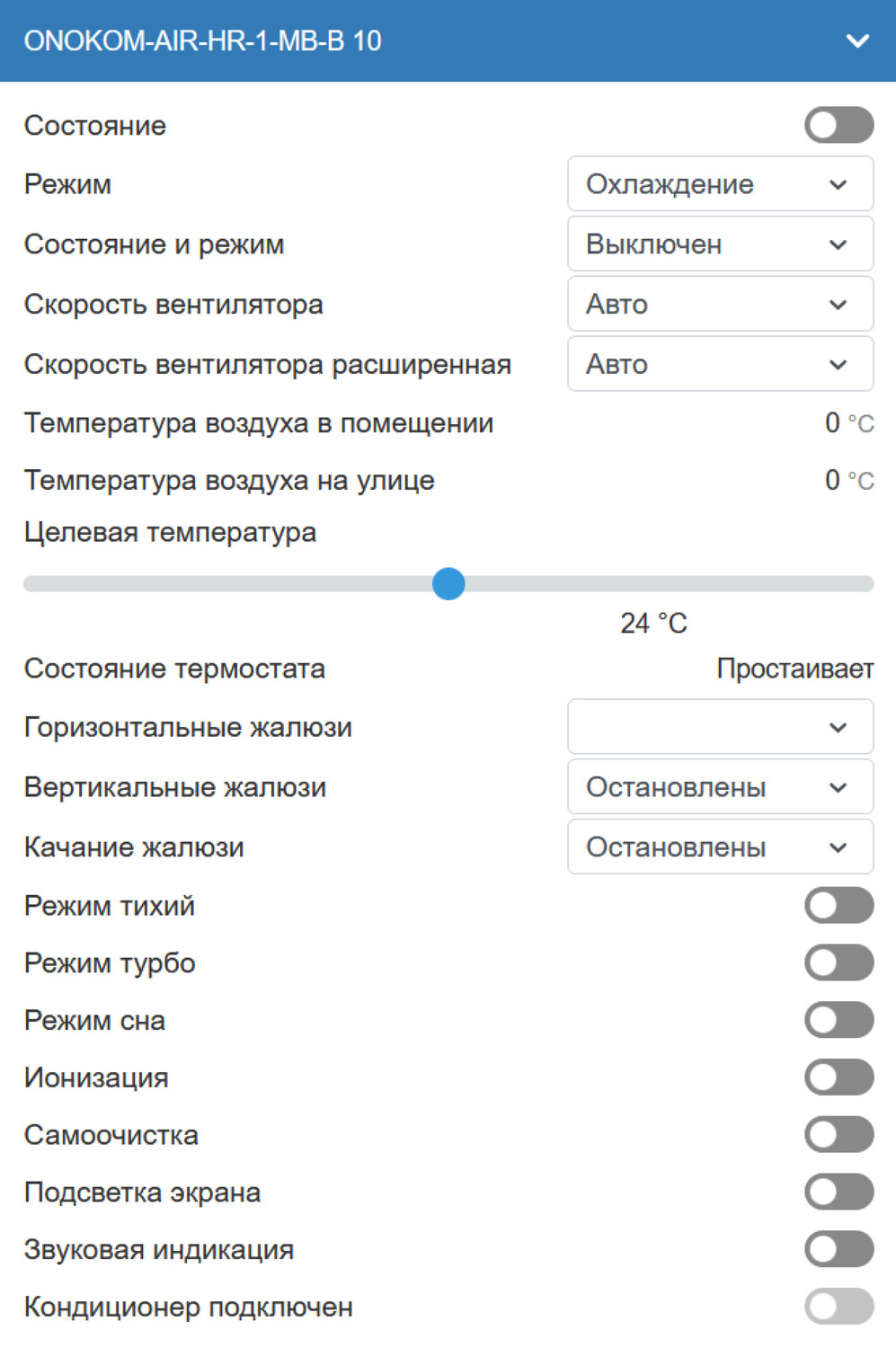Click the Кондиционер подключен status switch
Image resolution: width=896 pixels, height=1348 pixels.
pos(838,1307)
